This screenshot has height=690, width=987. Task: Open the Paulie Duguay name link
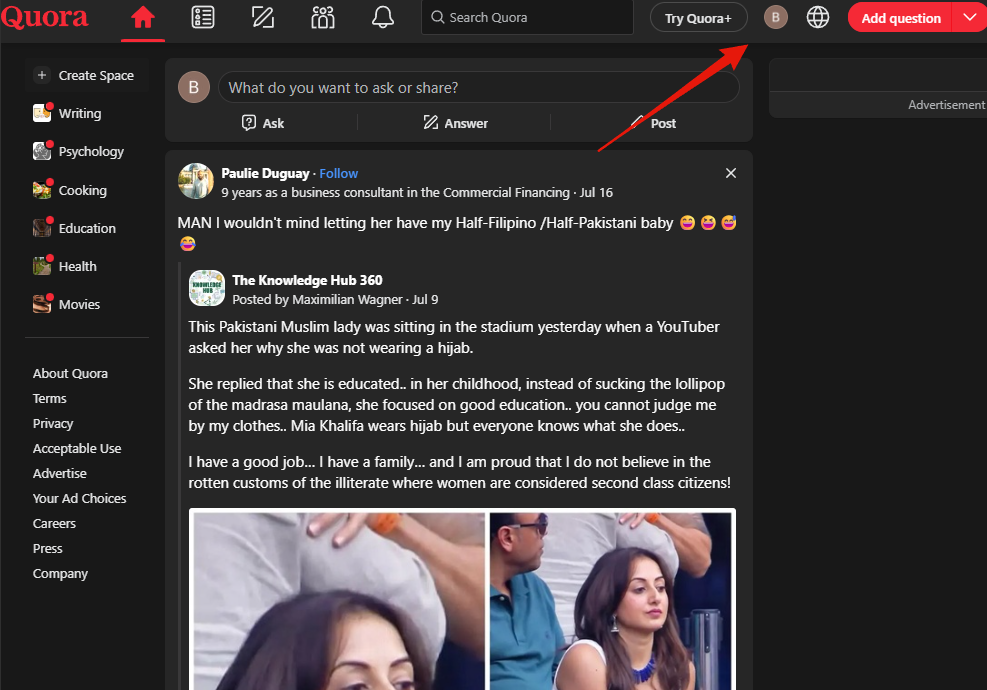tap(265, 173)
